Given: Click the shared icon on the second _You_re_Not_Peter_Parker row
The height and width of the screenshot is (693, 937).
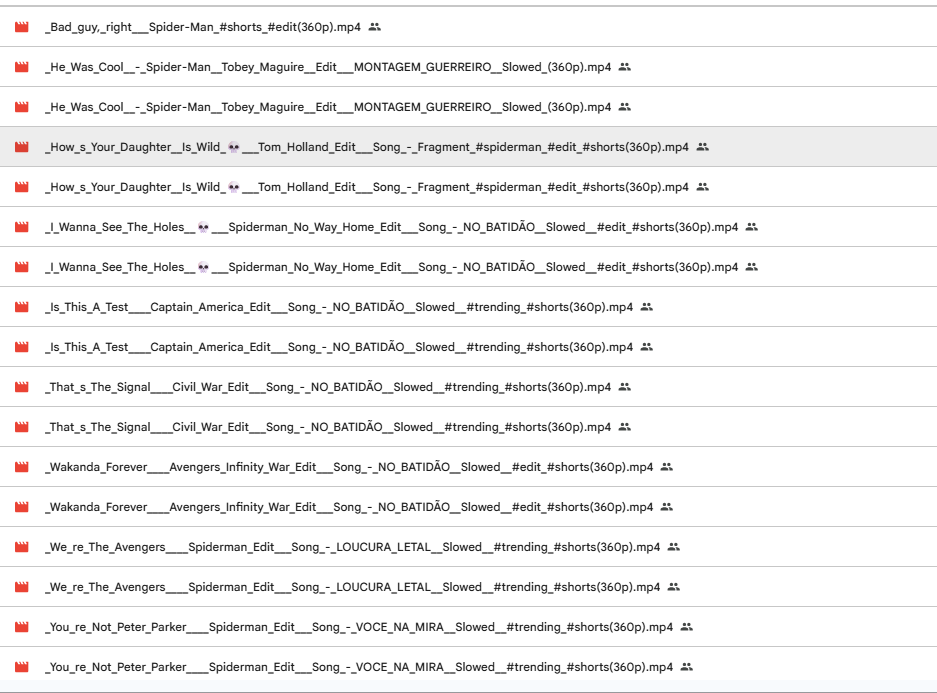Looking at the screenshot, I should click(x=687, y=667).
